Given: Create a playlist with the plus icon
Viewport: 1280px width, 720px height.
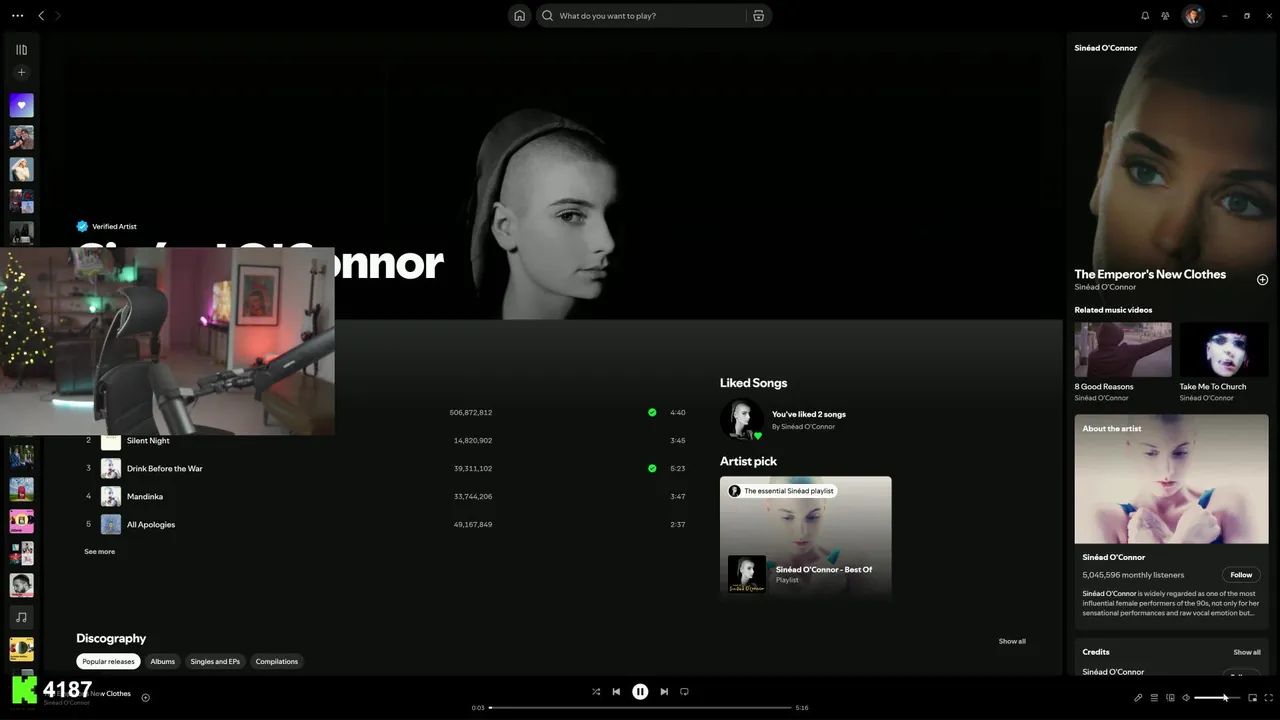Looking at the screenshot, I should [x=21, y=72].
